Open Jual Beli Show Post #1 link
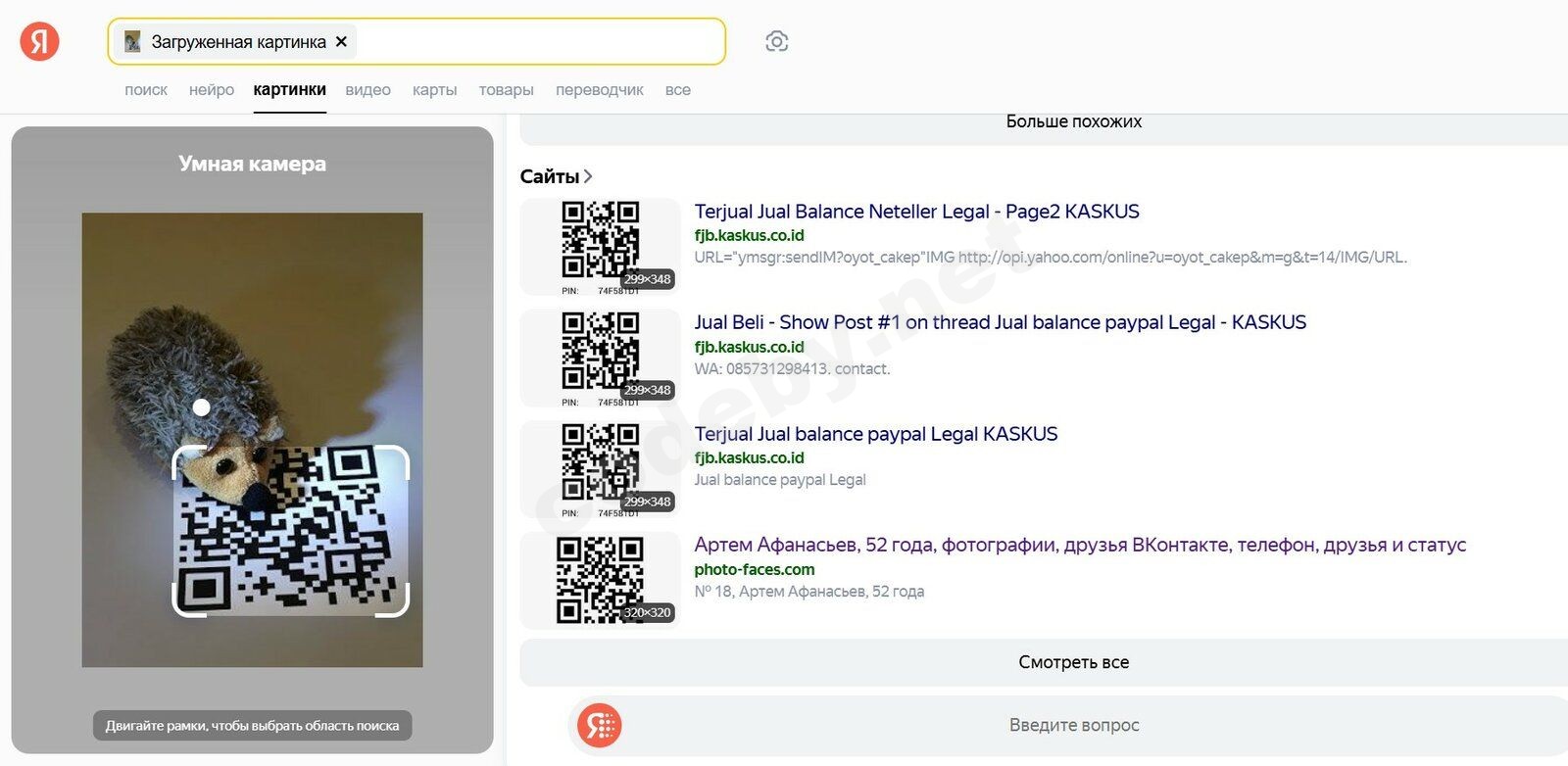This screenshot has width=1568, height=766. point(1001,322)
